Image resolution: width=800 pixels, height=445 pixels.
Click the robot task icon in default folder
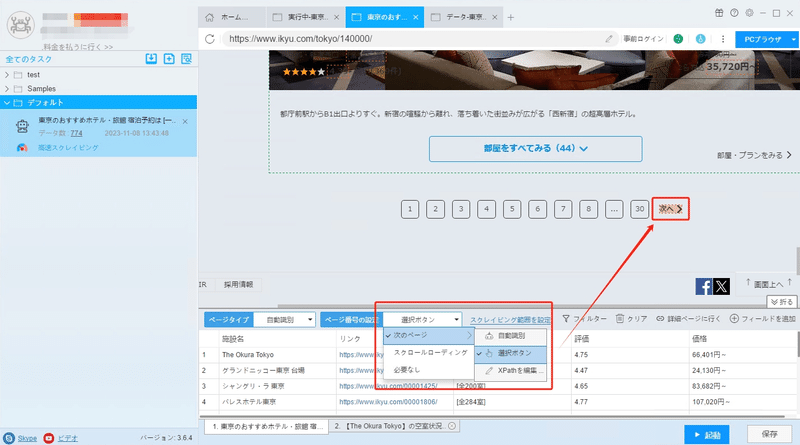click(x=22, y=126)
